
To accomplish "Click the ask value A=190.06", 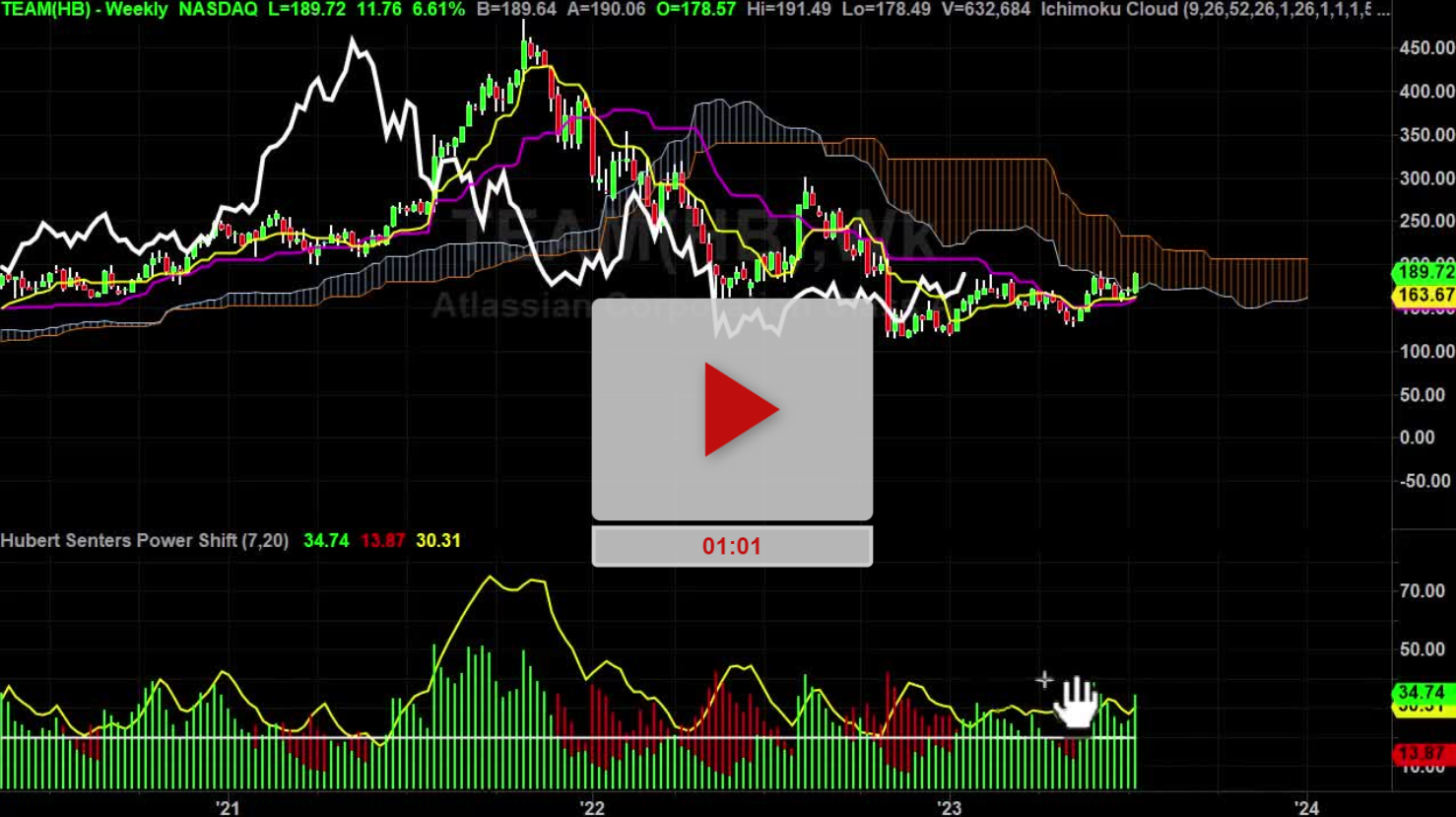I will 606,10.
